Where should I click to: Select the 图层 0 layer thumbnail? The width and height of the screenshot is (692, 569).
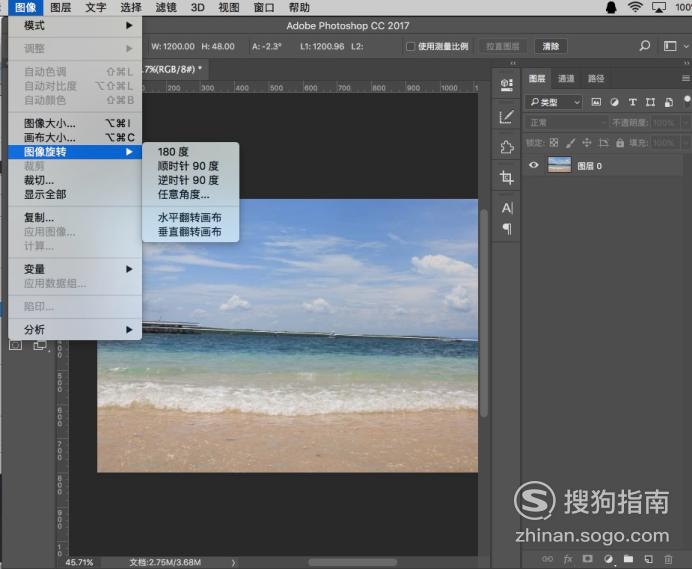(559, 165)
